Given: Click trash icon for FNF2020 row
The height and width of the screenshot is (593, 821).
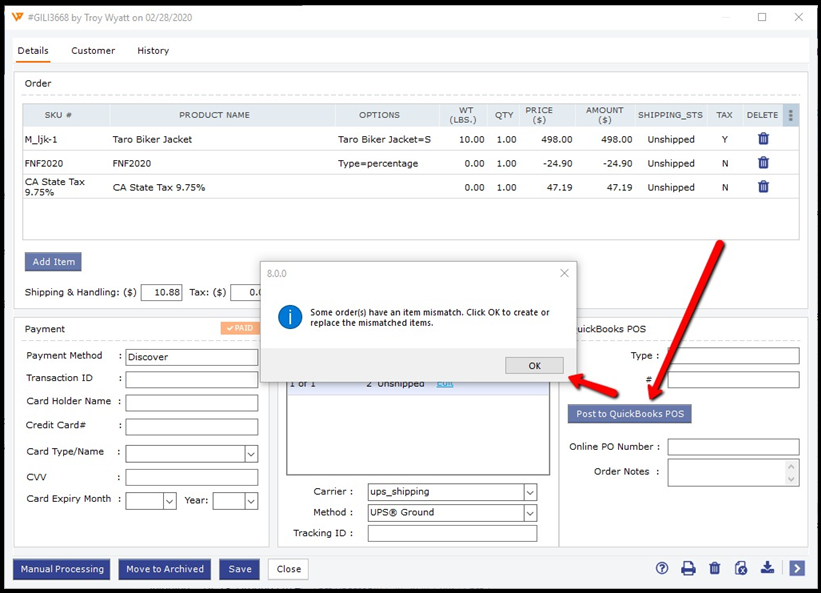Looking at the screenshot, I should (763, 163).
